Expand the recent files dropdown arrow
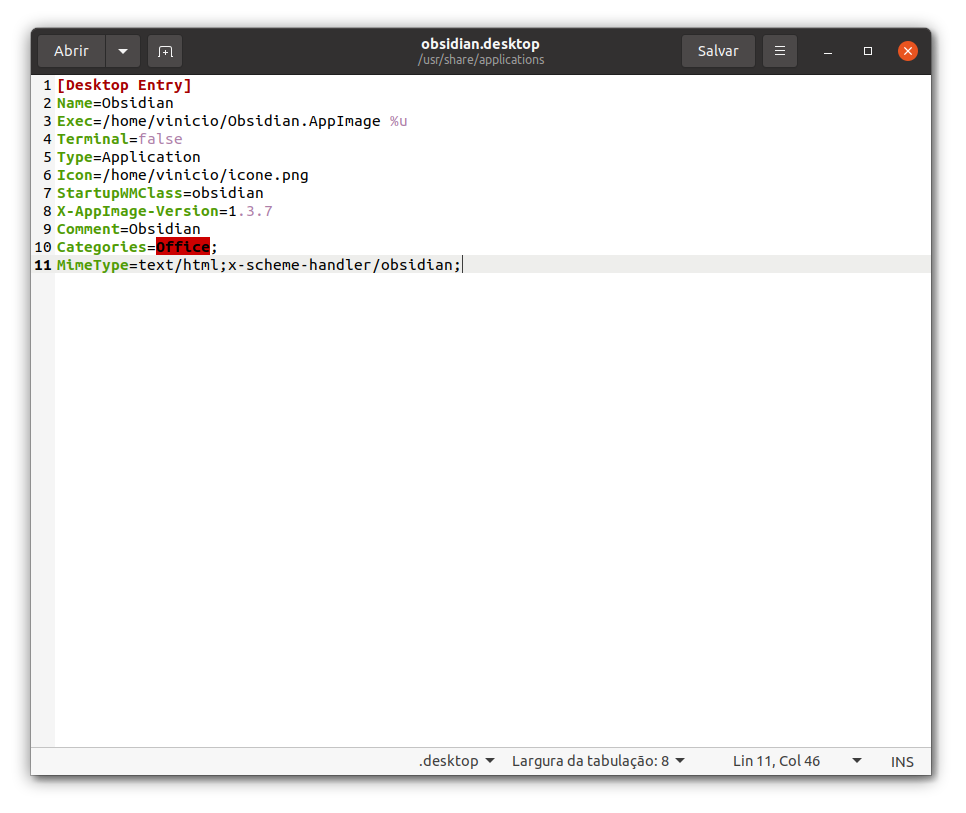The width and height of the screenshot is (966, 813). coord(123,51)
